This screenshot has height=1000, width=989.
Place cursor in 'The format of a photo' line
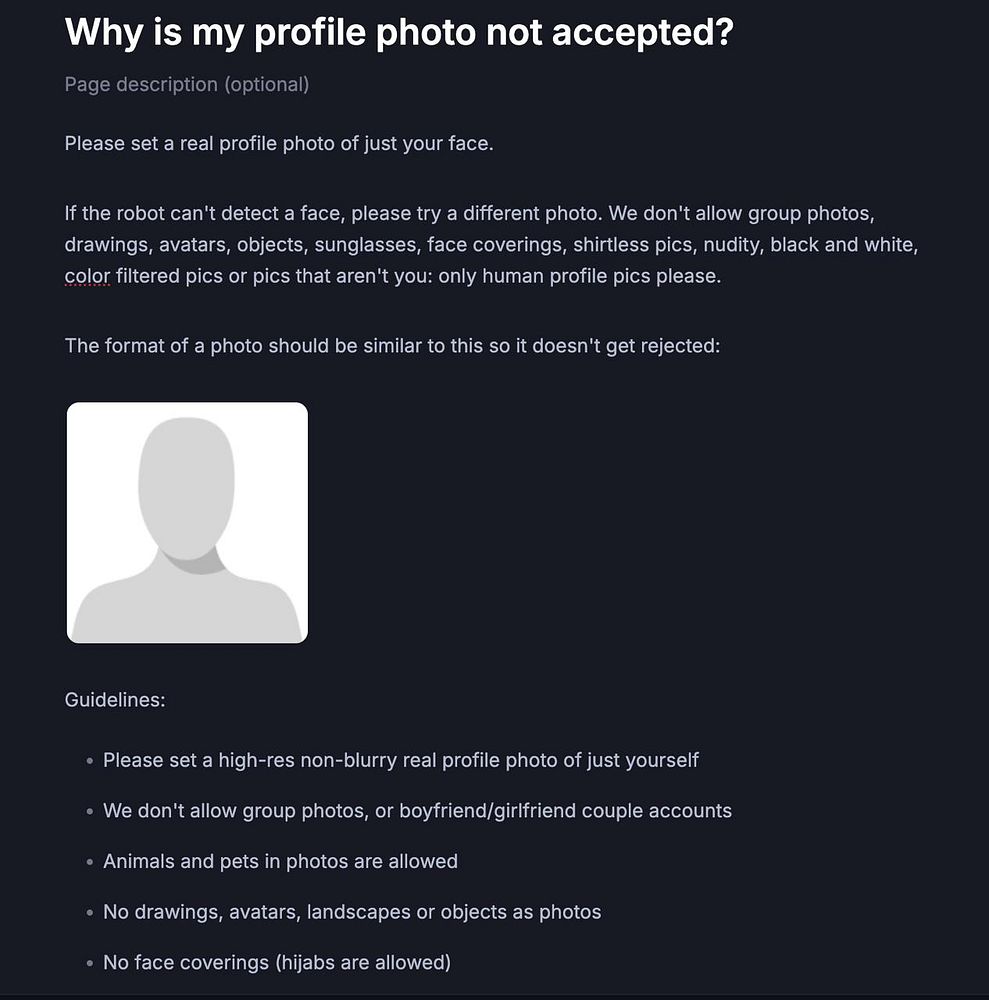(x=392, y=346)
